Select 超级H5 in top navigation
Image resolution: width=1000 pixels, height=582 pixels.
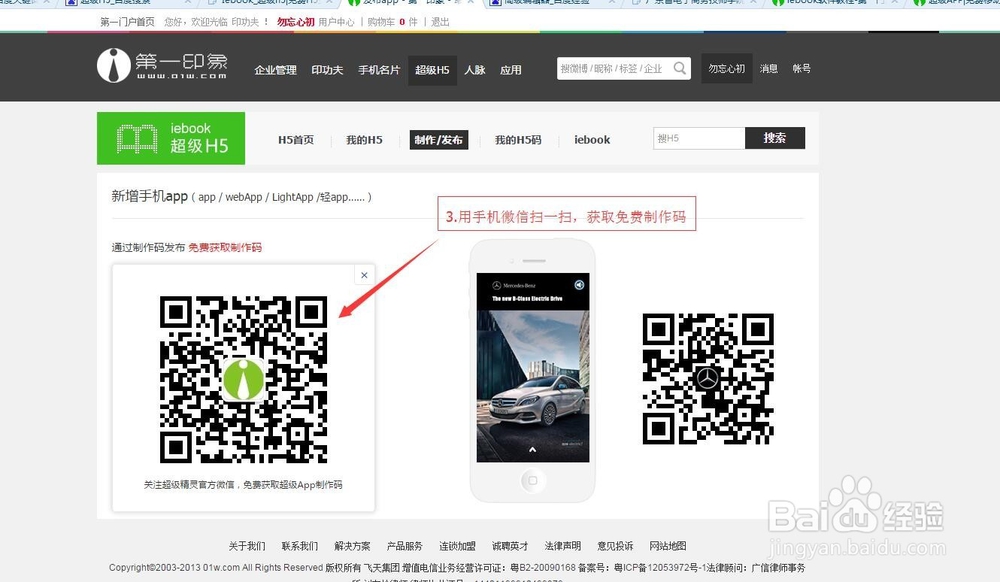coord(432,70)
